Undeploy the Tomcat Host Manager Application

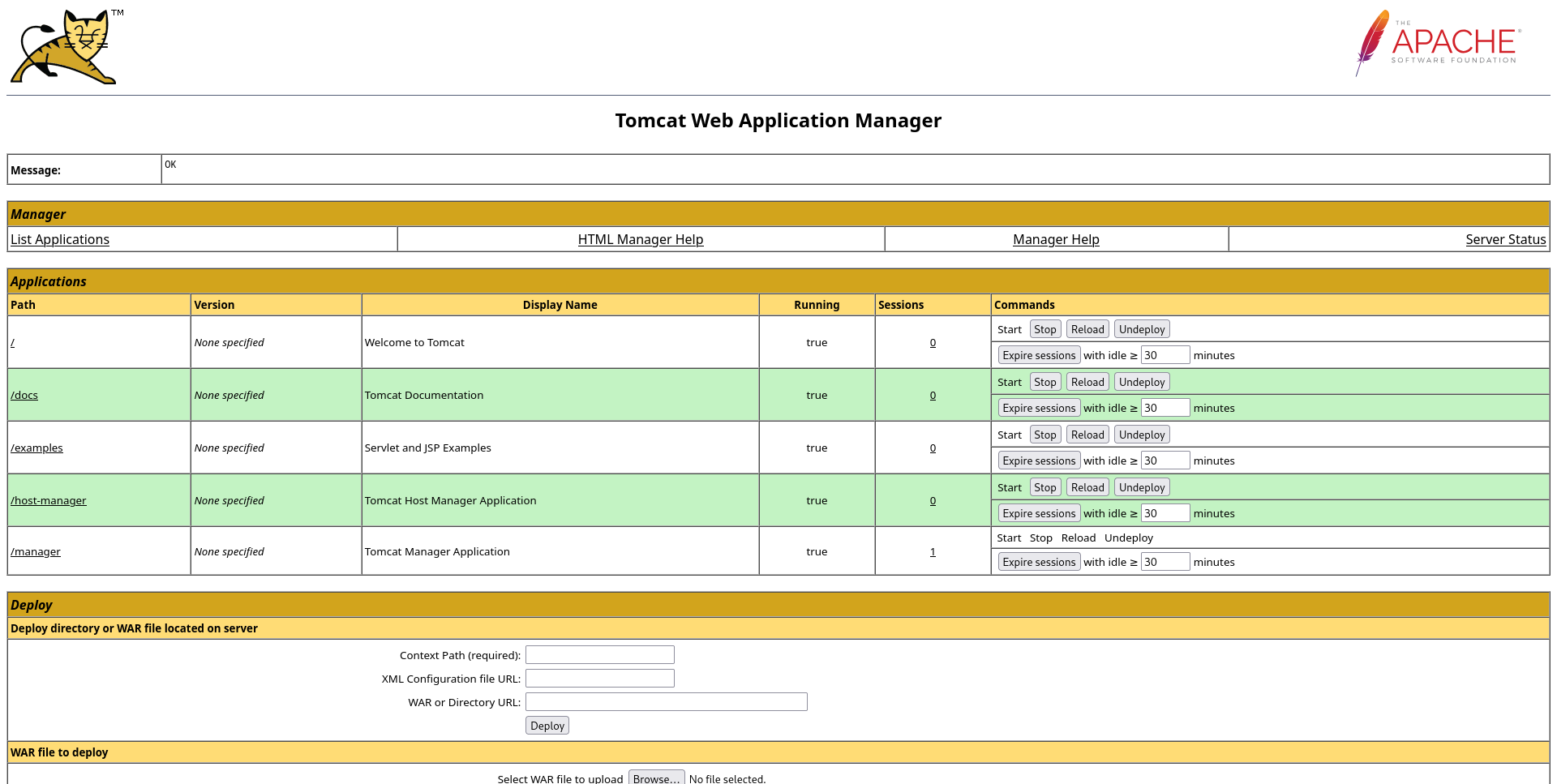pos(1142,487)
